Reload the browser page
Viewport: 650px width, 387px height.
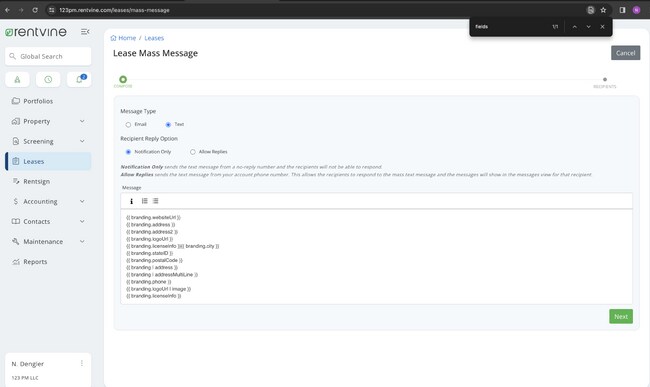[35, 10]
